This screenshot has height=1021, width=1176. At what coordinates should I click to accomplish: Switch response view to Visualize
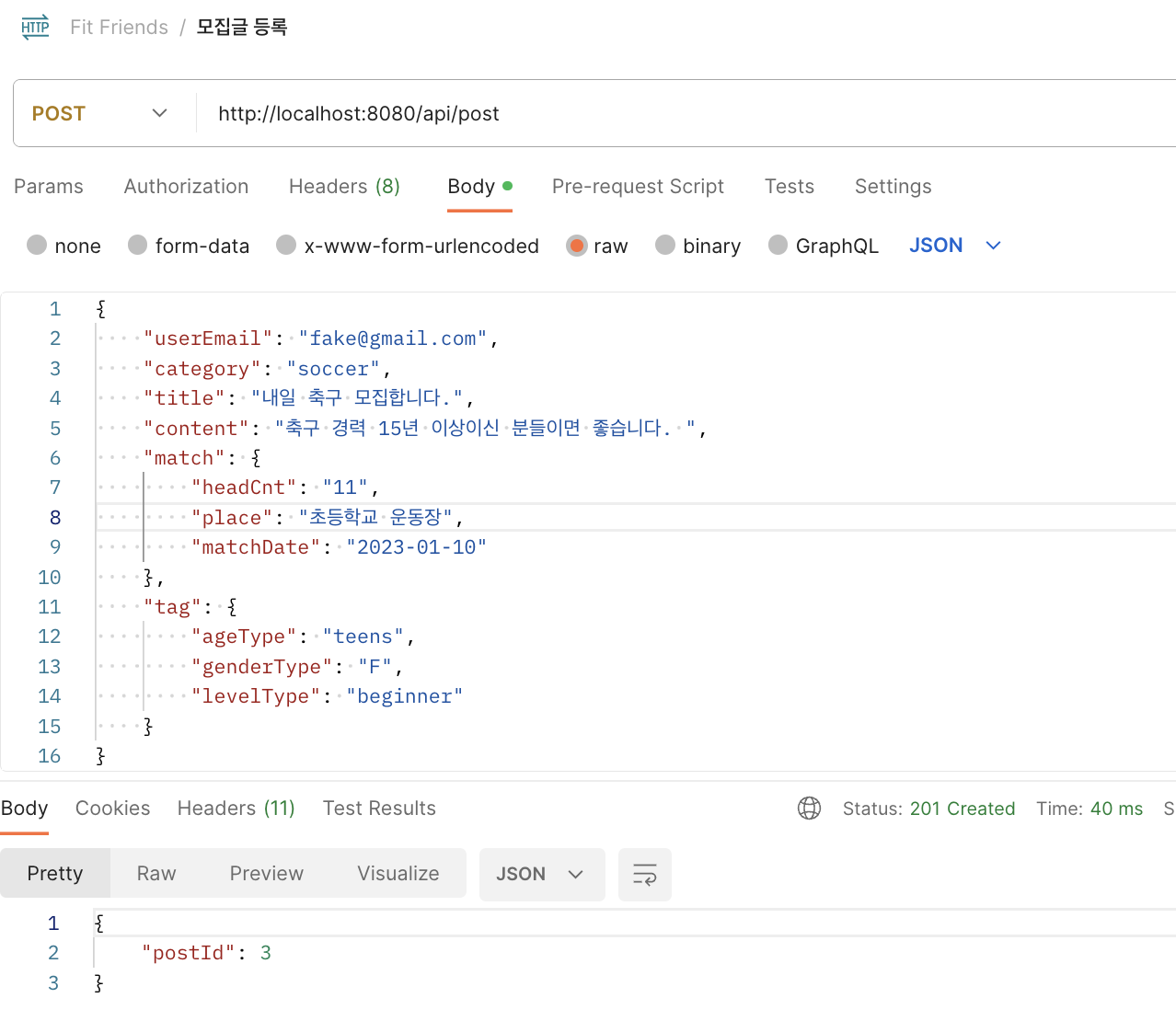tap(398, 874)
